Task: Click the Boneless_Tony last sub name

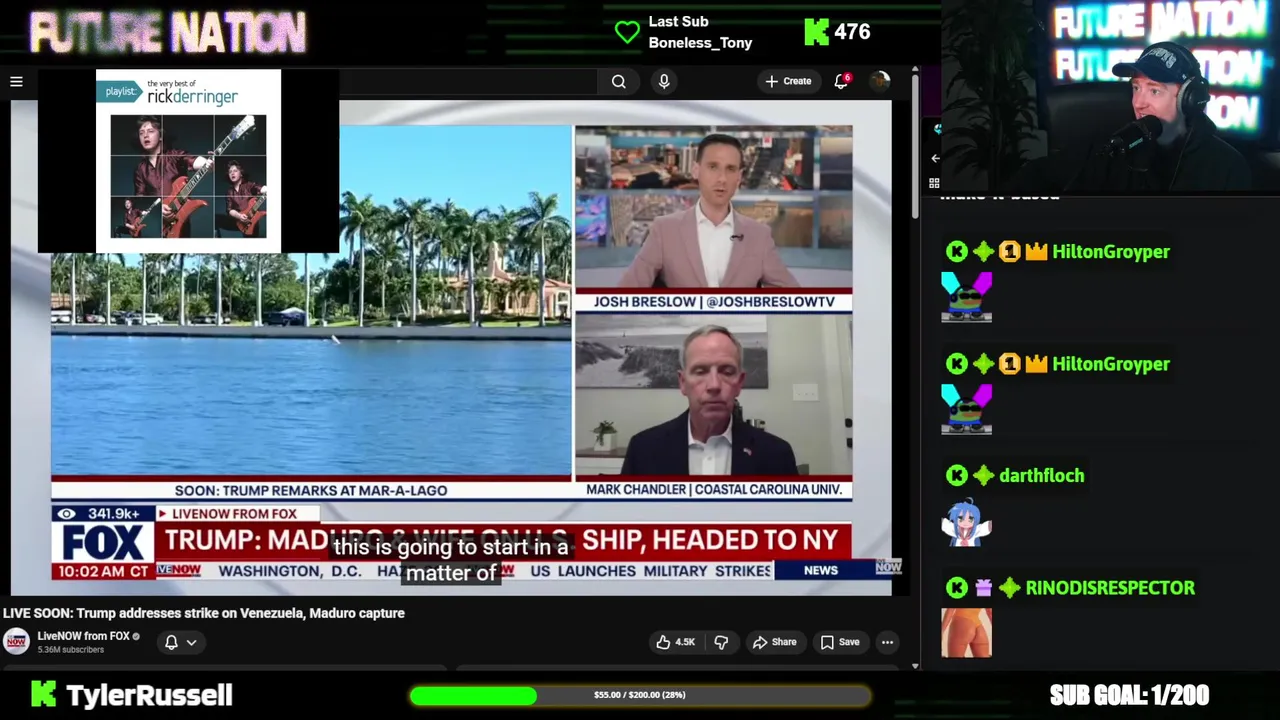Action: pyautogui.click(x=700, y=43)
